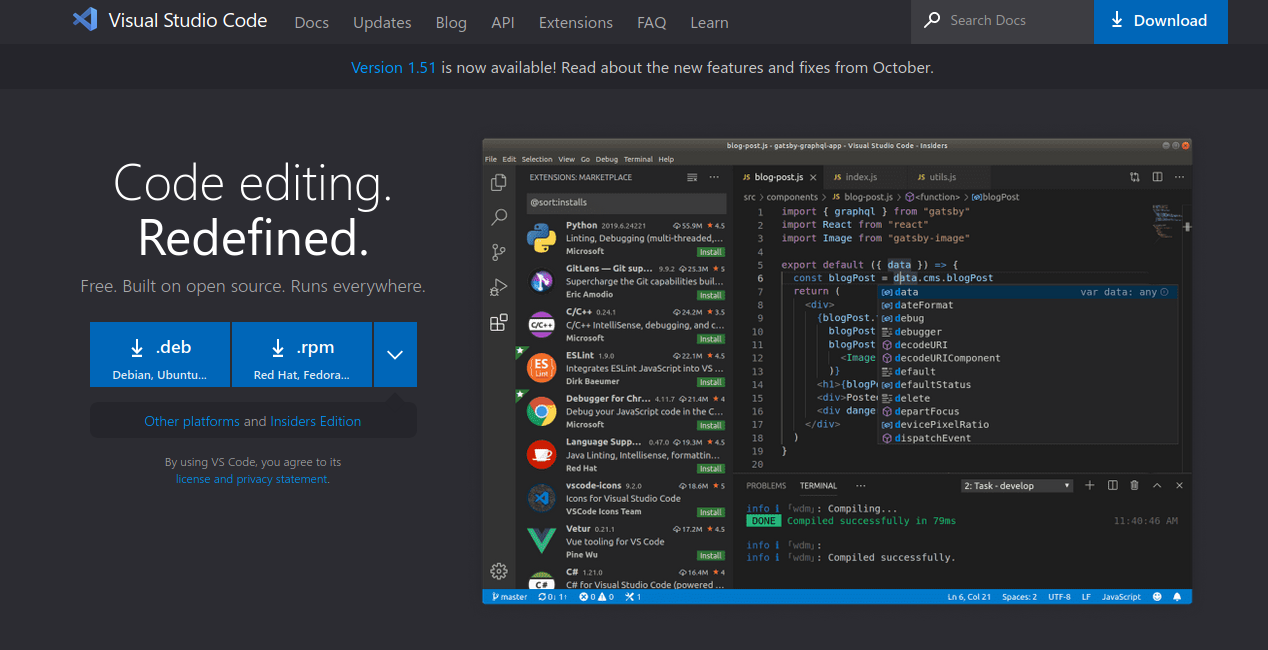Click the blue Download button
This screenshot has width=1268, height=650.
(1161, 21)
